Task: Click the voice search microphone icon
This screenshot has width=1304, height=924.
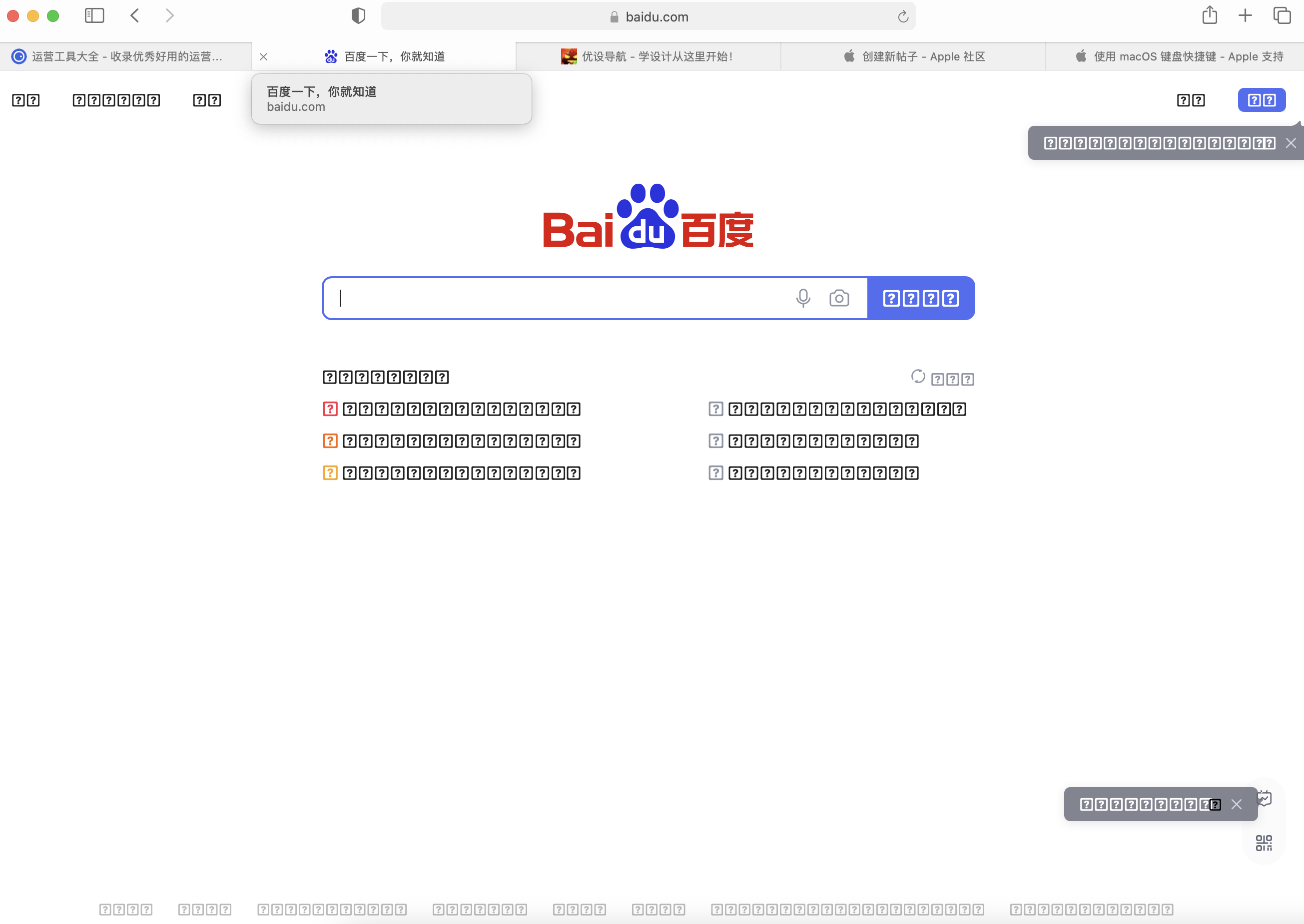Action: 802,298
